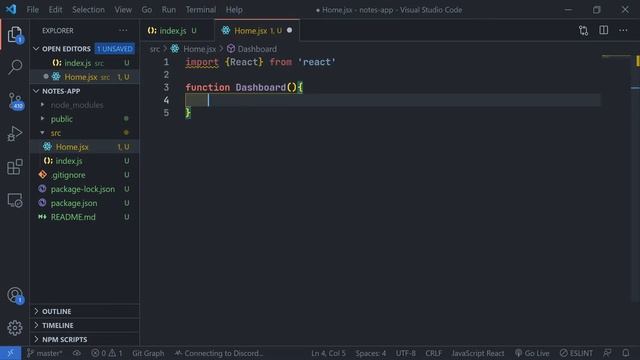The height and width of the screenshot is (360, 640).
Task: Open notifications bell
Action: [626, 353]
